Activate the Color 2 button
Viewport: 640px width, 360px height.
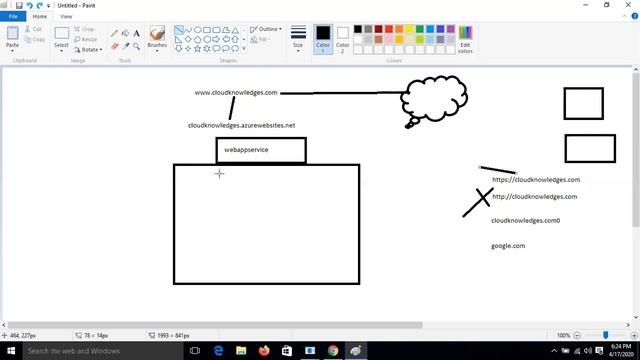pyautogui.click(x=342, y=39)
